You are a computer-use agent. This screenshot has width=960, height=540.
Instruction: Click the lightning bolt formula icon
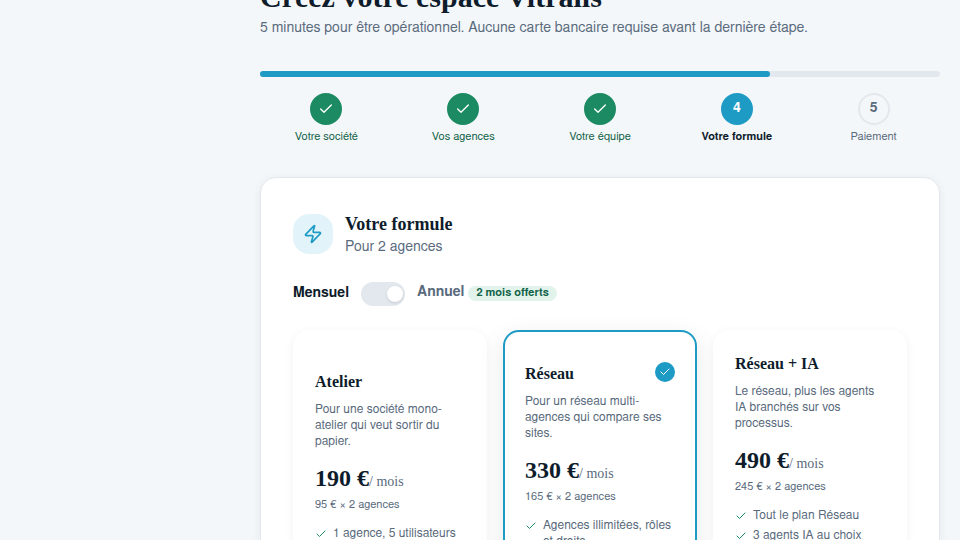pos(313,234)
